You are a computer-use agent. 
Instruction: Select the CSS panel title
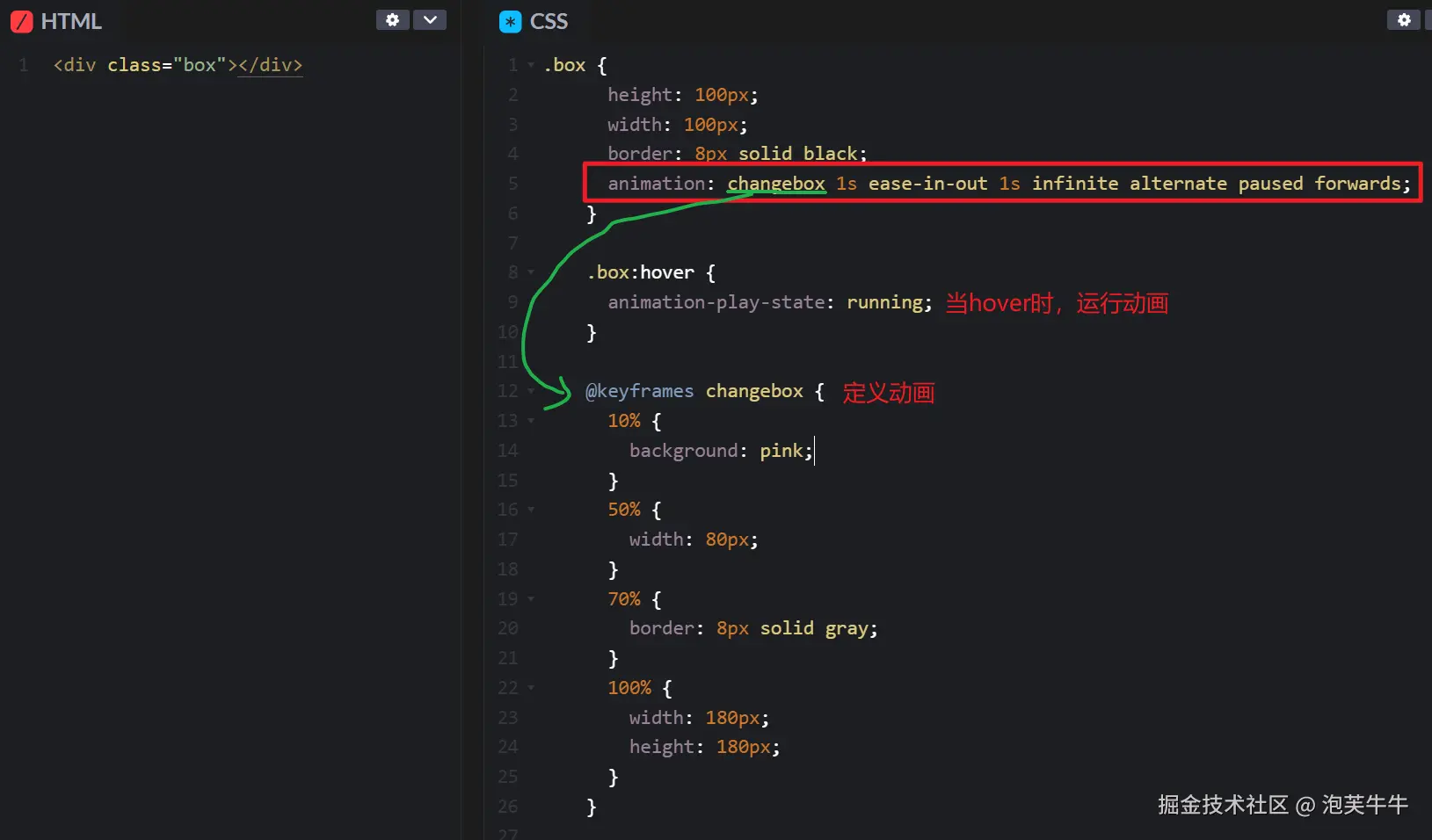pyautogui.click(x=549, y=21)
